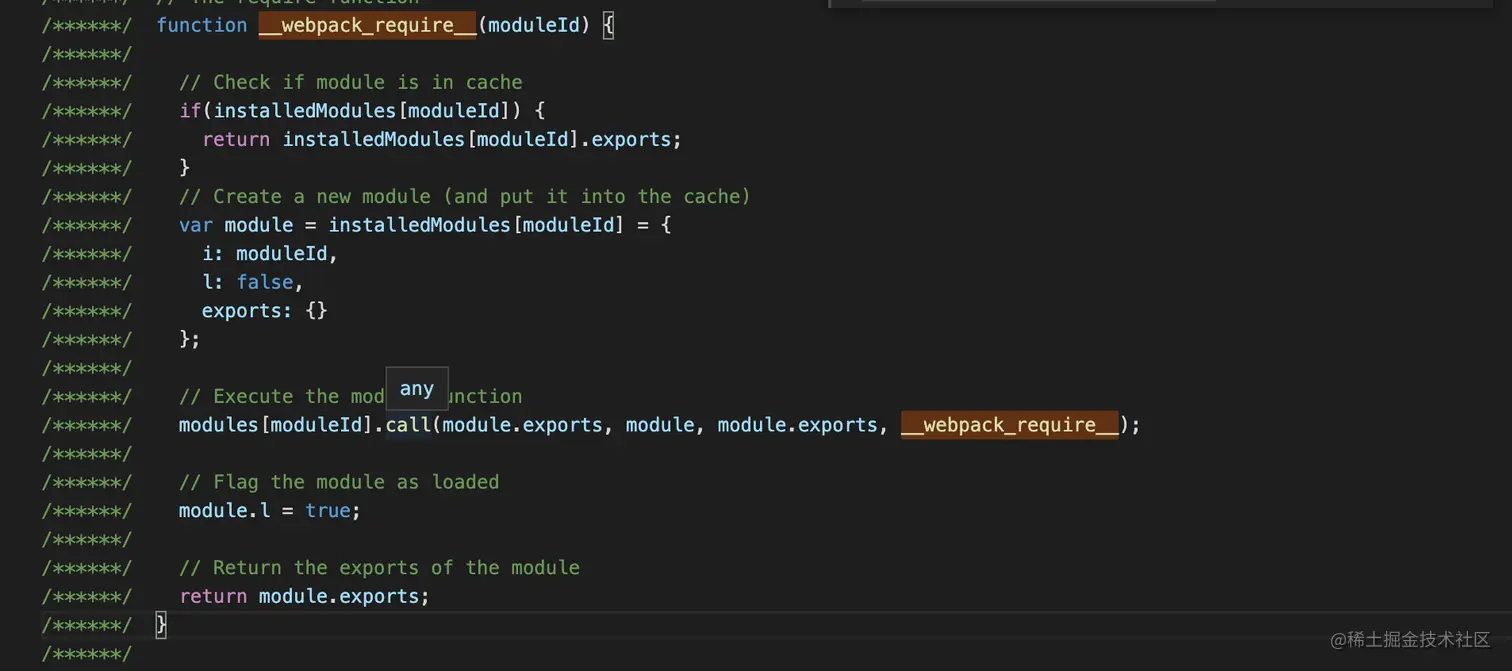Click ".exports;" on the return installedModules line
The image size is (1512, 671).
[631, 139]
